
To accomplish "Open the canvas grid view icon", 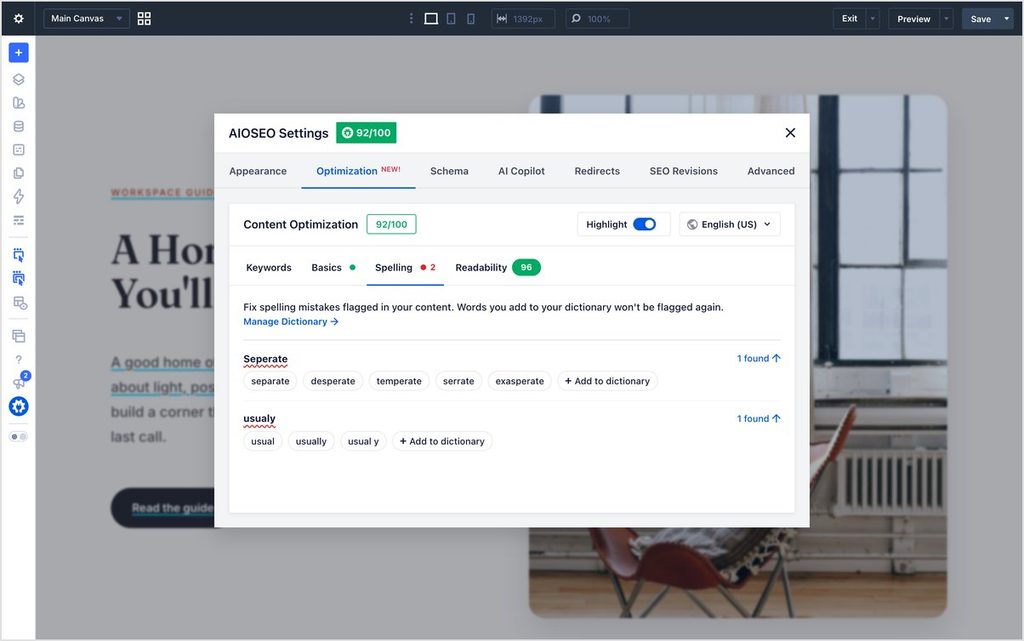I will (x=144, y=18).
